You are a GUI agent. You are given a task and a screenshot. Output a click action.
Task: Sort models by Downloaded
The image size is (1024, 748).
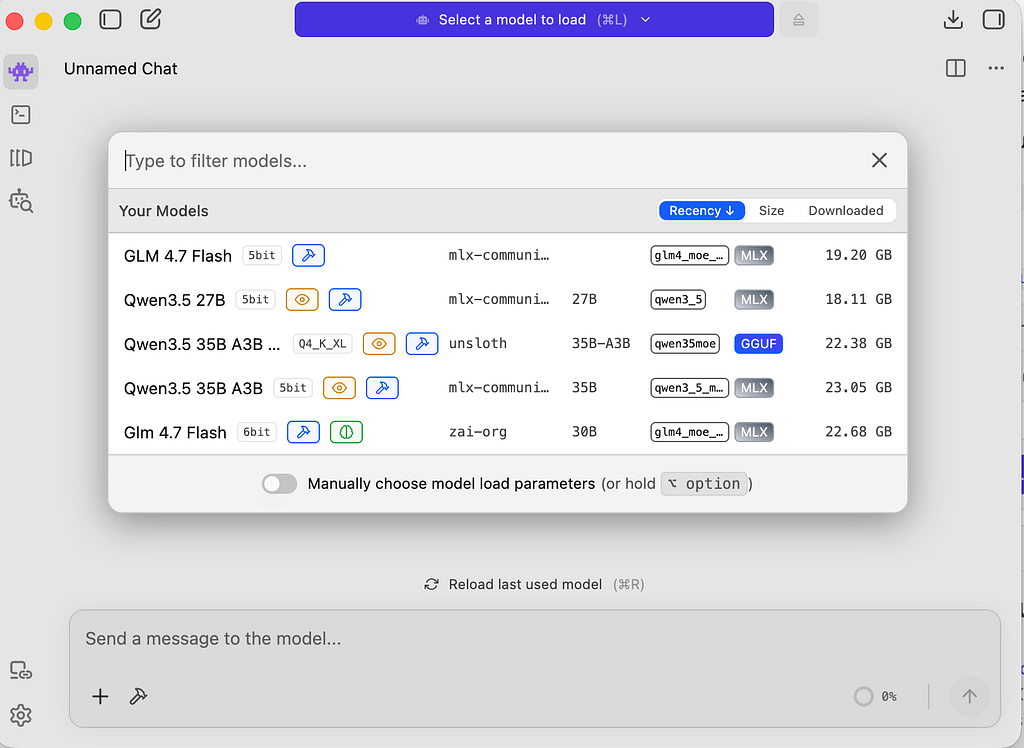pos(846,210)
